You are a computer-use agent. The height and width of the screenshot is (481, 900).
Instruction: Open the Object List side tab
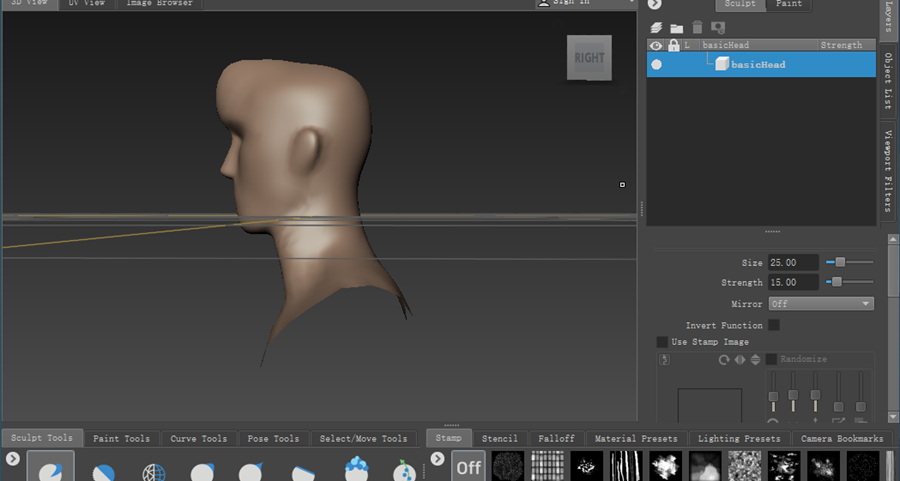pyautogui.click(x=888, y=81)
